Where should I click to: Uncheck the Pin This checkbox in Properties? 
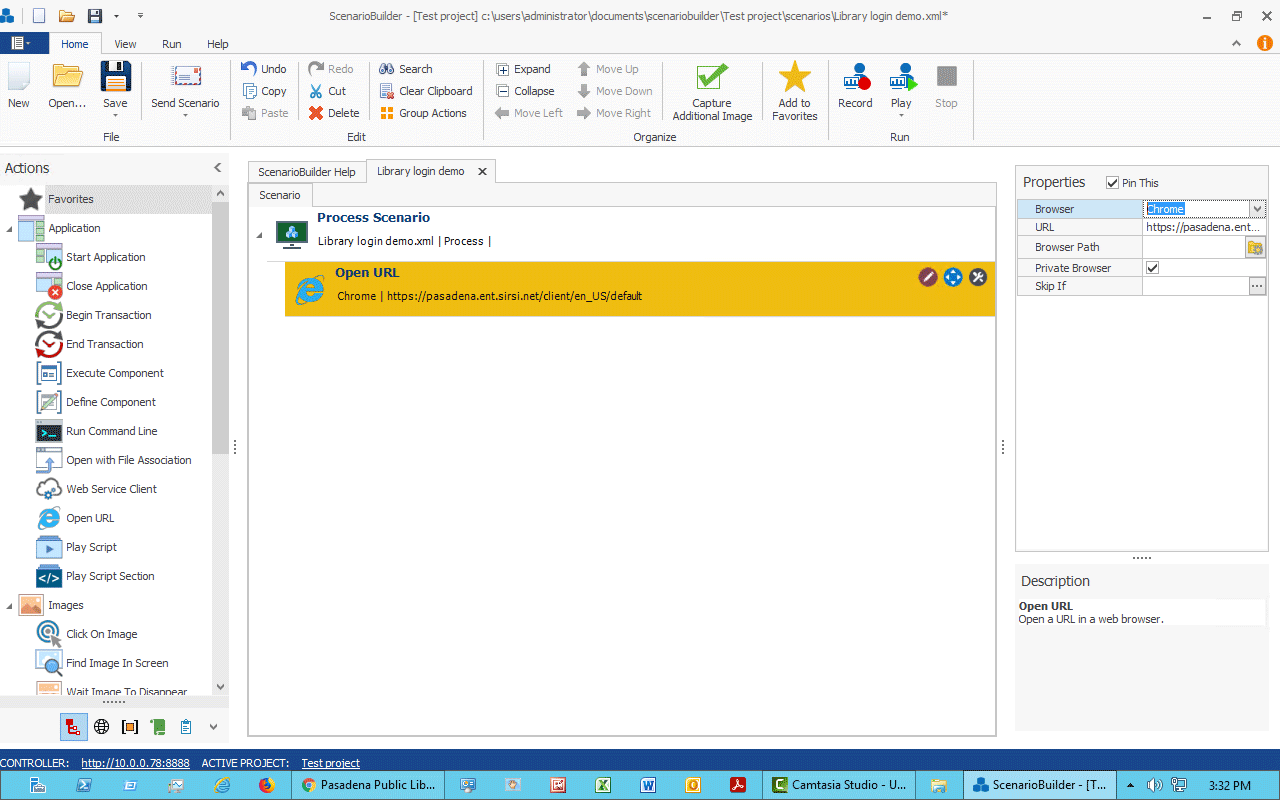click(x=1113, y=182)
